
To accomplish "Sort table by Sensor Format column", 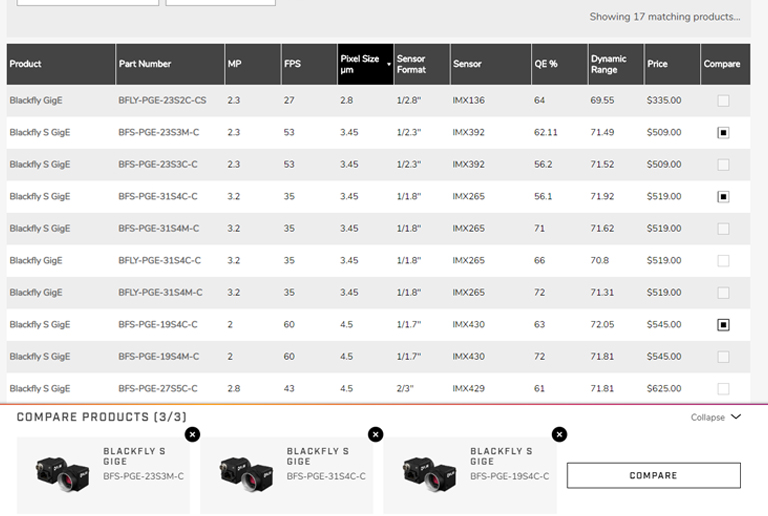I will pyautogui.click(x=422, y=64).
